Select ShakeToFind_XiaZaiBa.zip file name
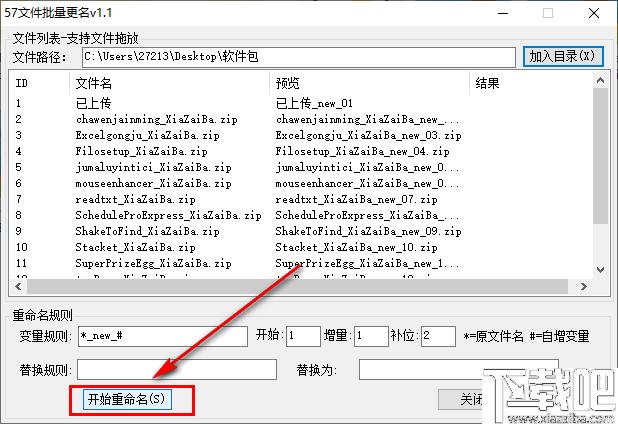The image size is (618, 424). [147, 231]
